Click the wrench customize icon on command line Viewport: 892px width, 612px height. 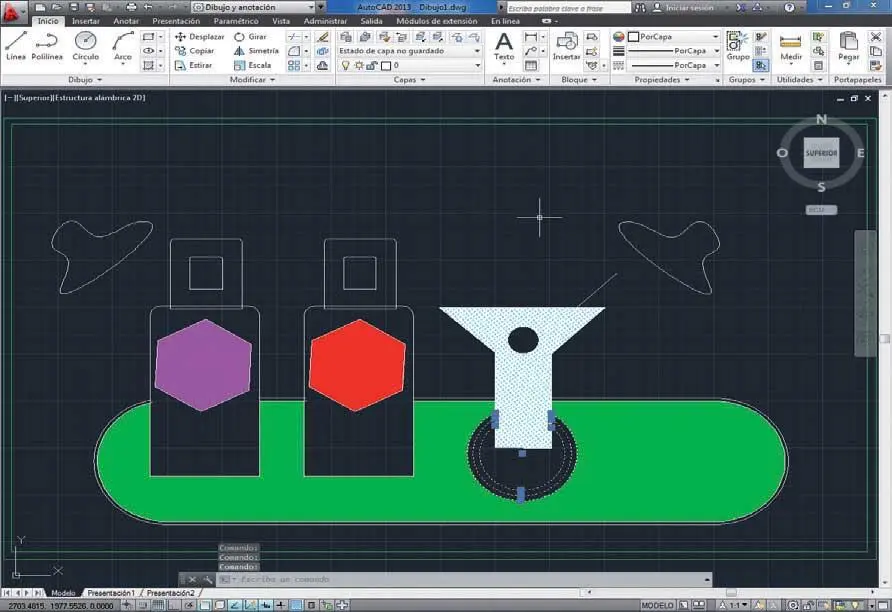[208, 580]
